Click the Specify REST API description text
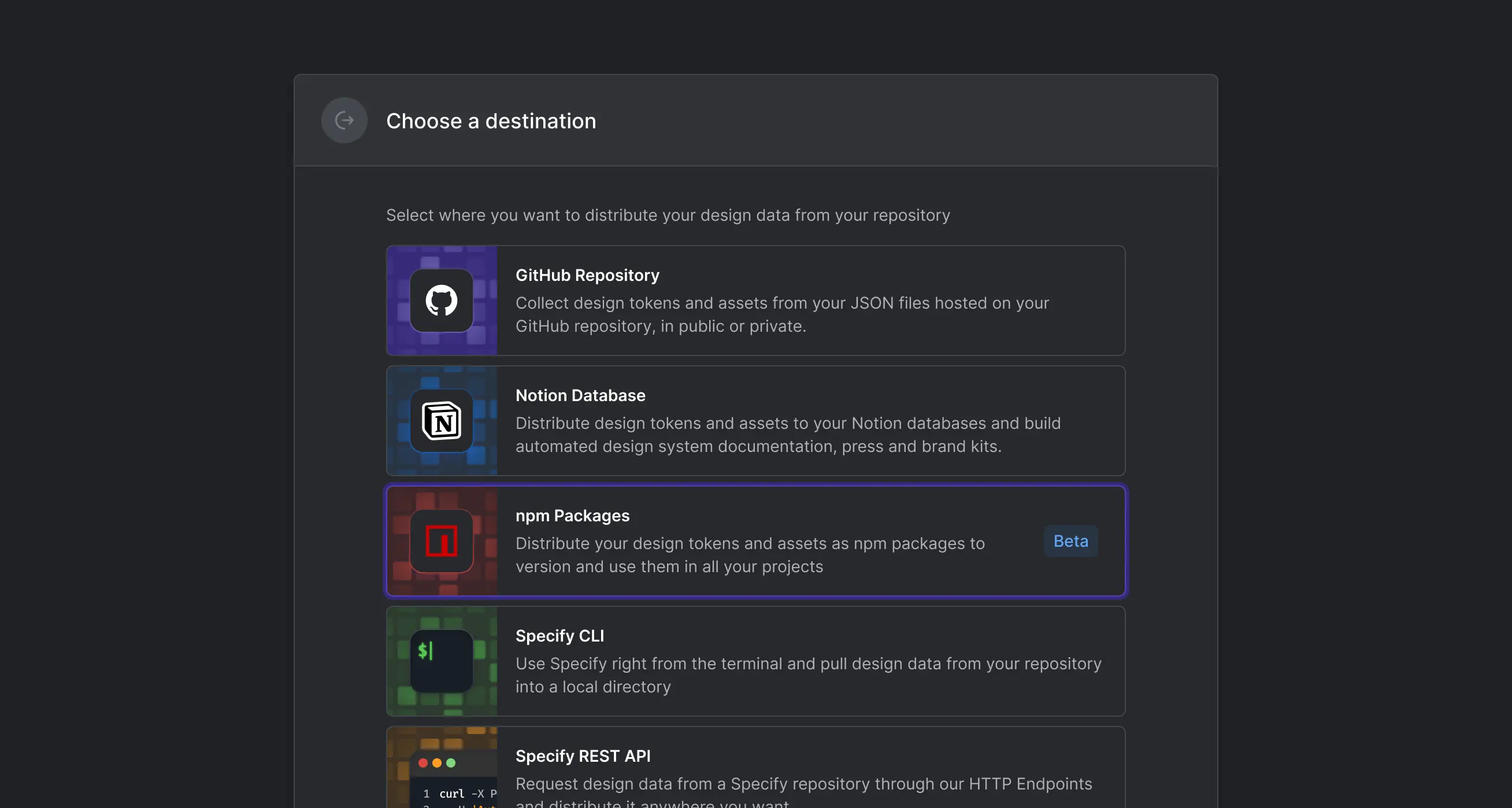This screenshot has width=1512, height=808. pos(803,785)
